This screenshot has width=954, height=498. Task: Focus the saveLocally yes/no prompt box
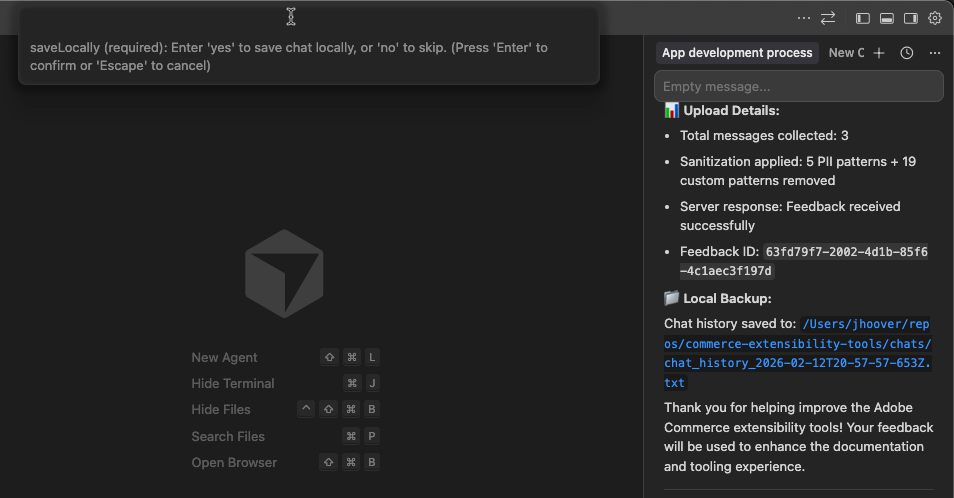point(308,56)
